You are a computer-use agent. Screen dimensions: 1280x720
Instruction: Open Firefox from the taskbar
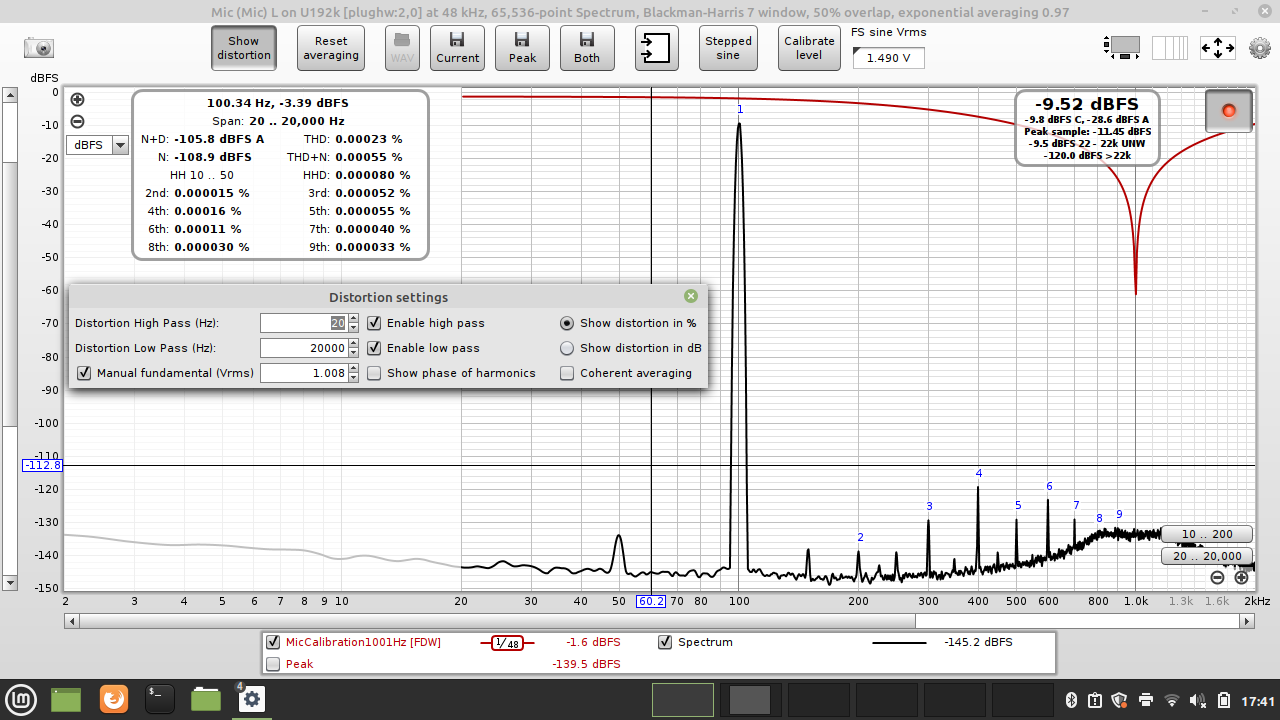[114, 698]
